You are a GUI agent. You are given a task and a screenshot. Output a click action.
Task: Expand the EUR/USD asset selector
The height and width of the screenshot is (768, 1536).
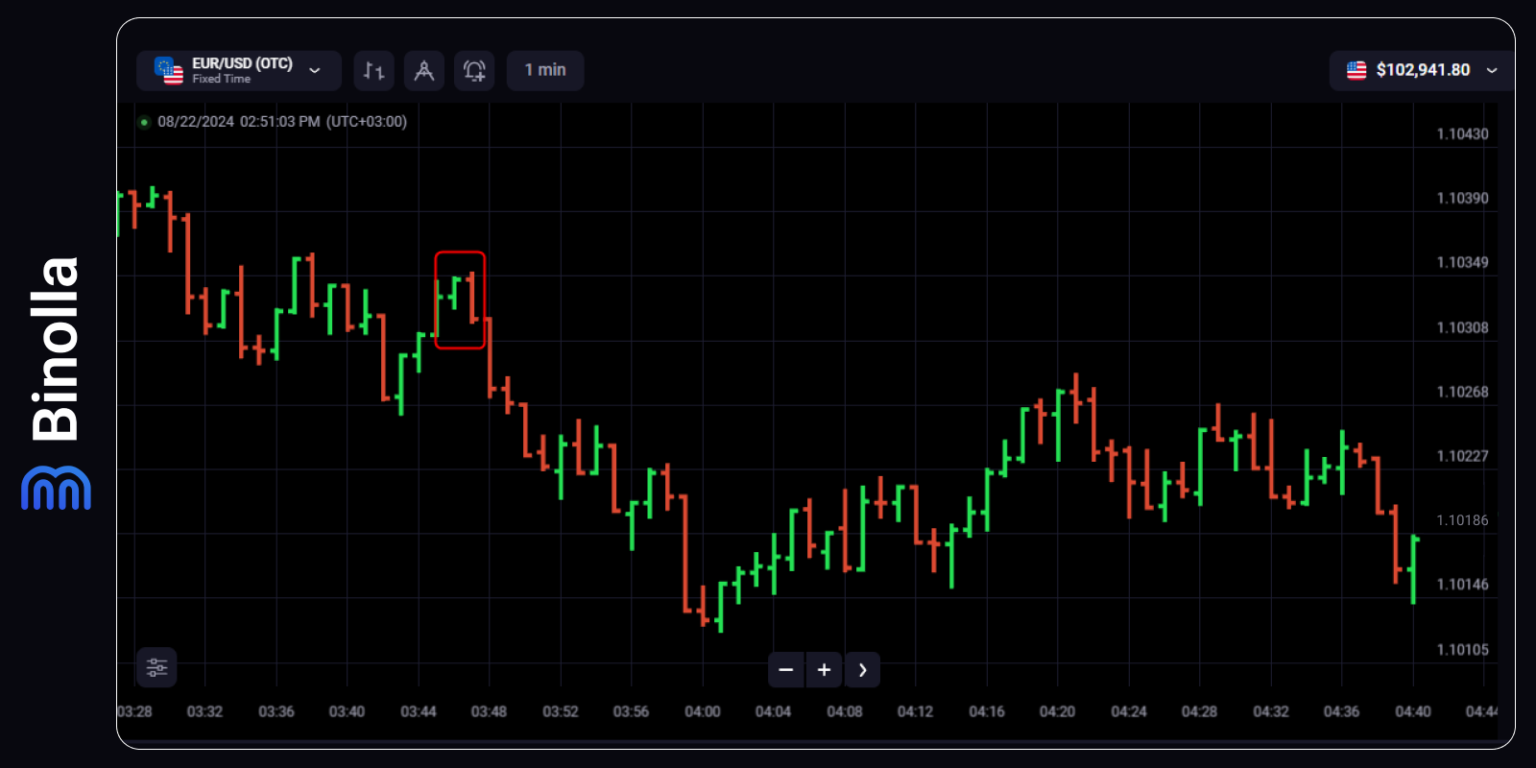[314, 70]
